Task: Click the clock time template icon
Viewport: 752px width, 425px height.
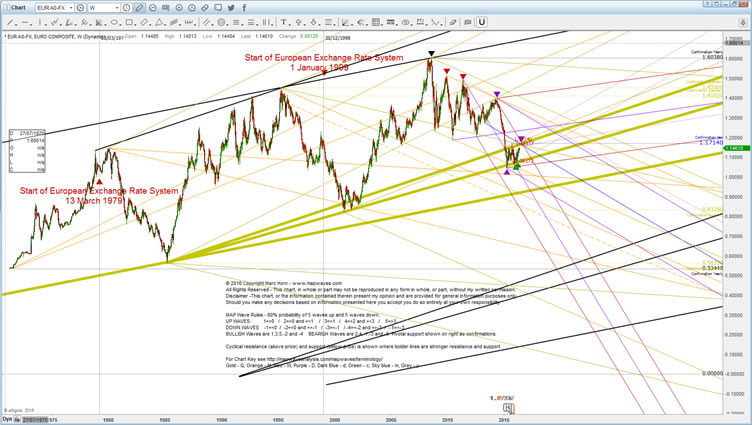Action: 127,8
